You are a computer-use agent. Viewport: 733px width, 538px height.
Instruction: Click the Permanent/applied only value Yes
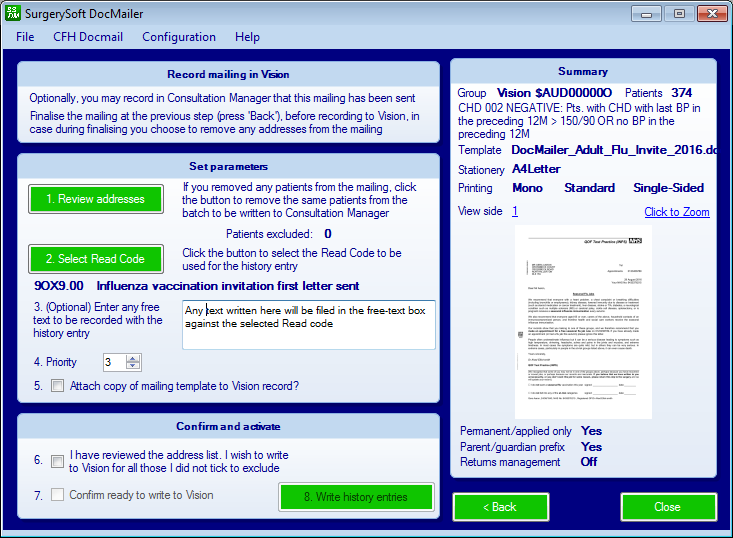tap(591, 431)
